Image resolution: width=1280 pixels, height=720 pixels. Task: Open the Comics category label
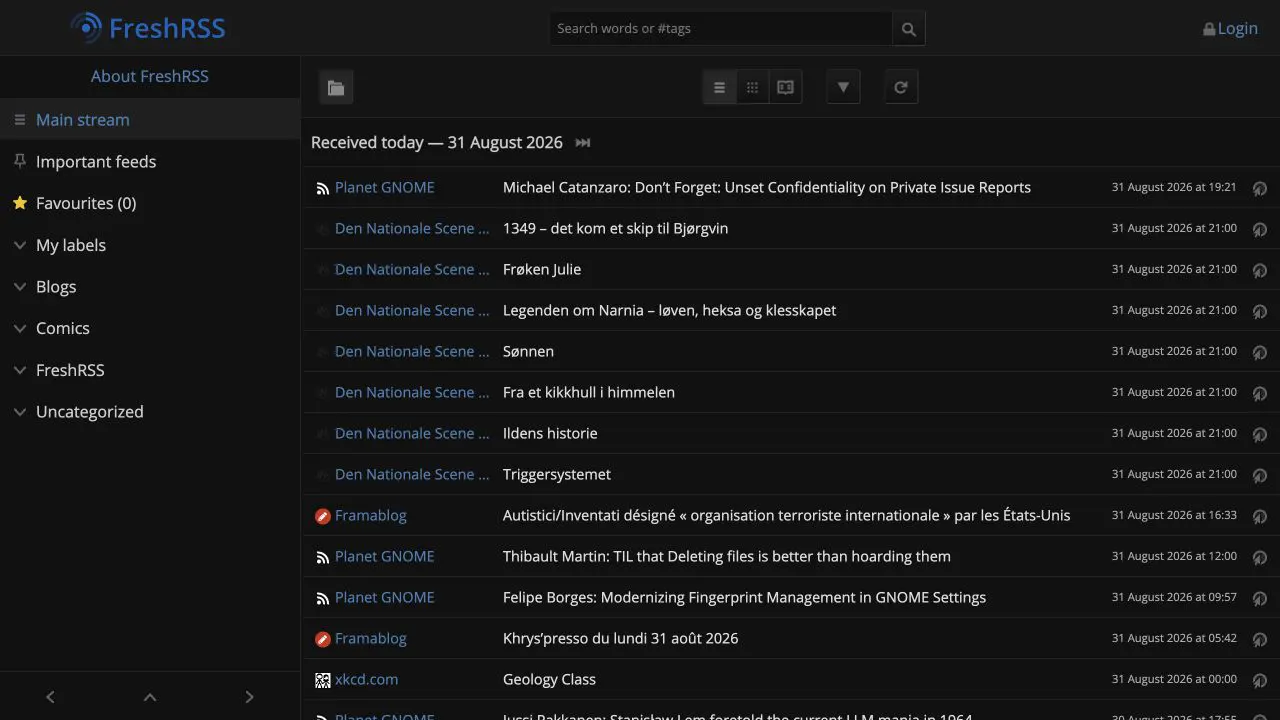(63, 328)
